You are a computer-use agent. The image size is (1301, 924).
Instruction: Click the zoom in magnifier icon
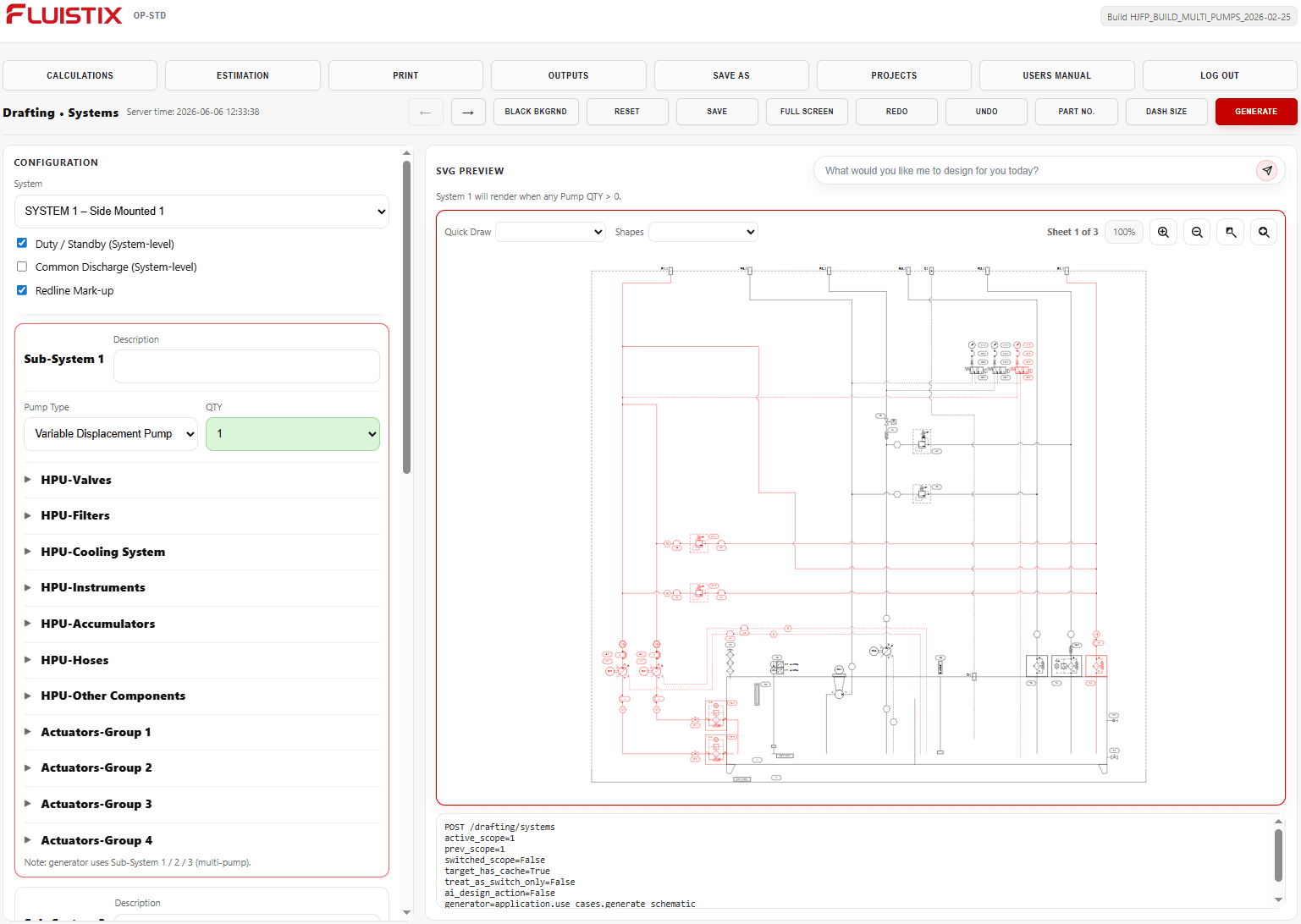(1163, 232)
